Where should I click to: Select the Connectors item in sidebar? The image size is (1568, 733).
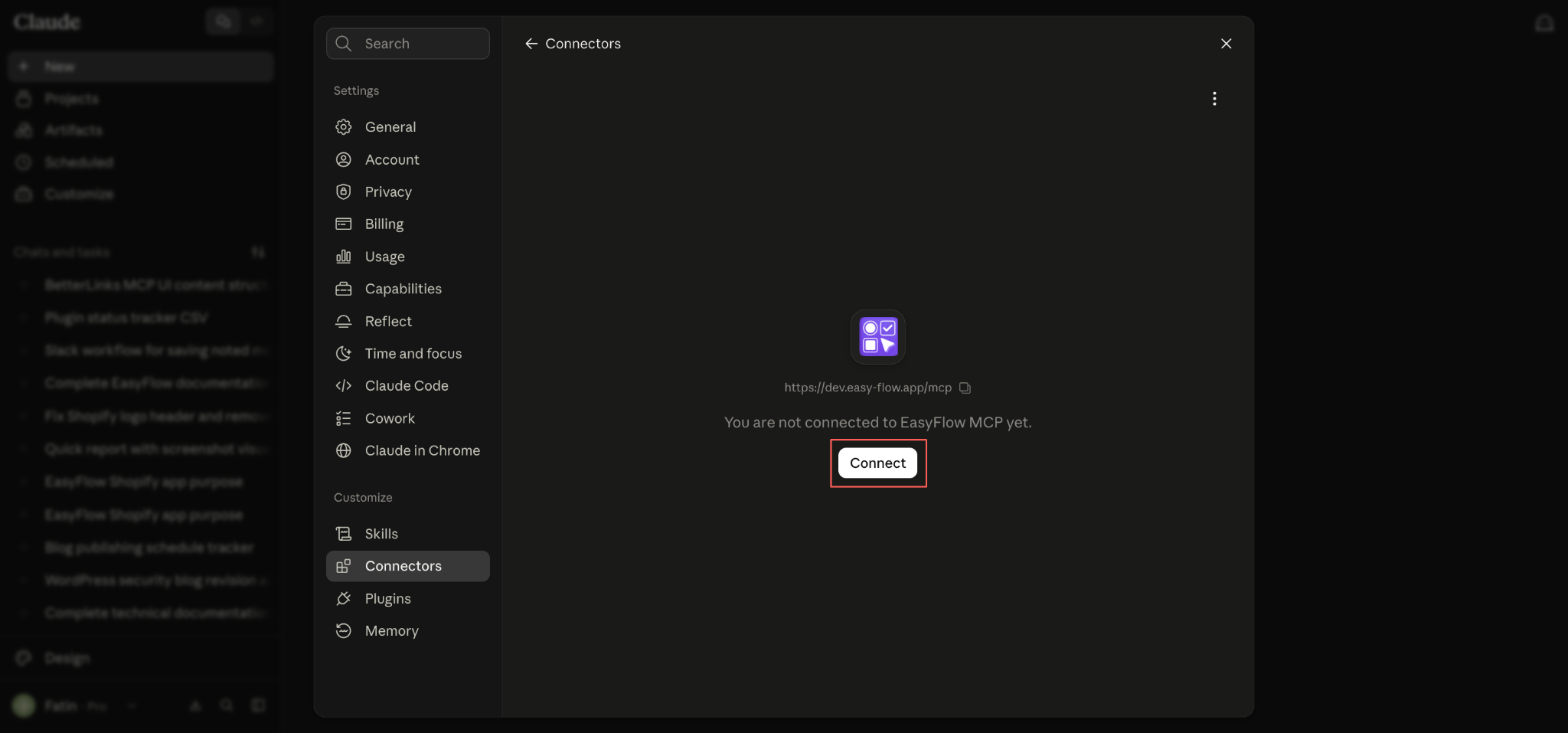[408, 566]
